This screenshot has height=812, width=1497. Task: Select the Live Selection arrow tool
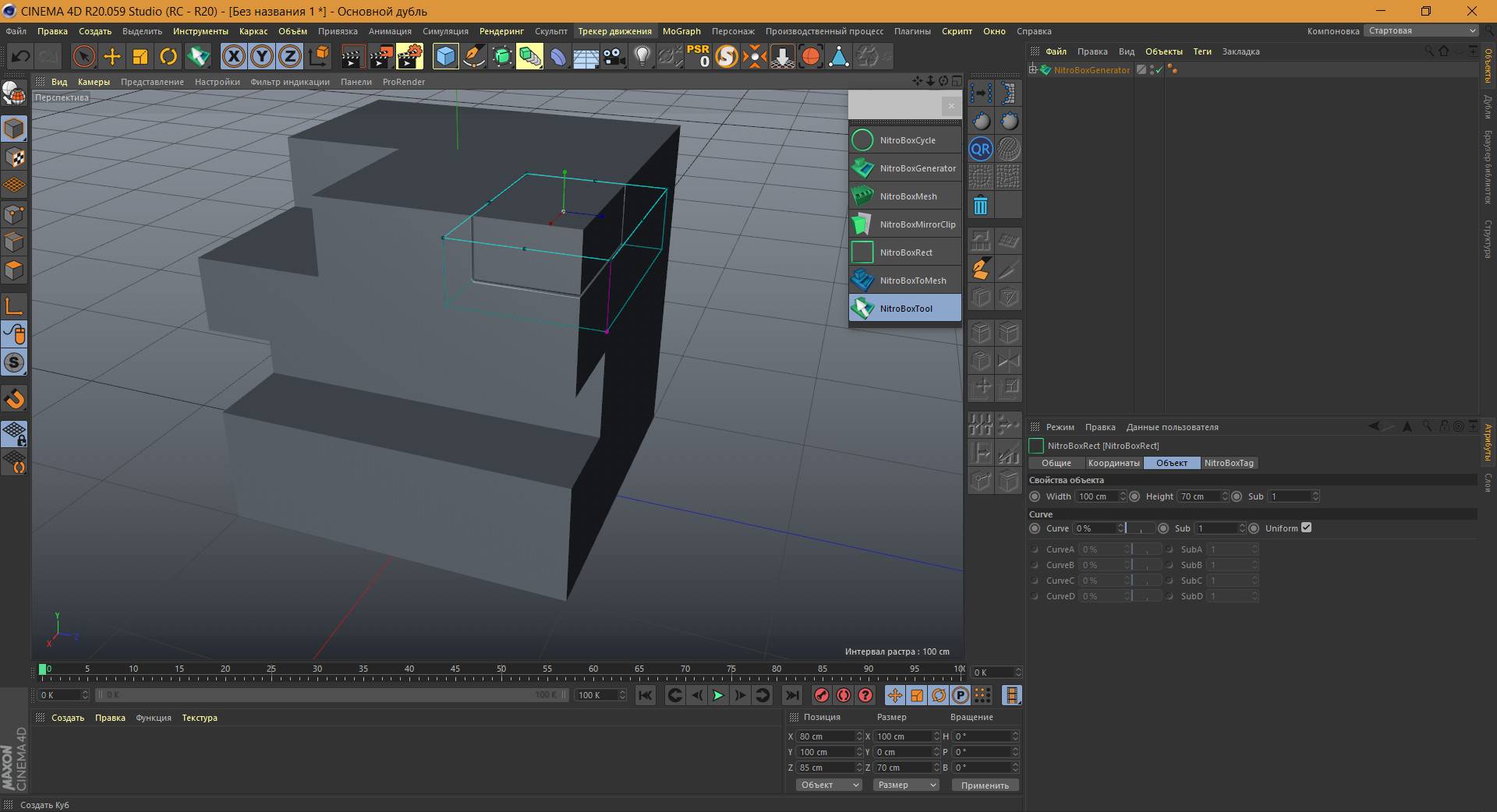[83, 56]
